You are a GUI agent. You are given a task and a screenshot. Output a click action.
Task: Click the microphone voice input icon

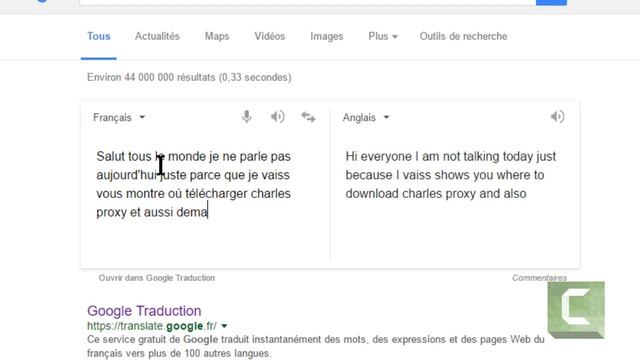click(x=247, y=117)
